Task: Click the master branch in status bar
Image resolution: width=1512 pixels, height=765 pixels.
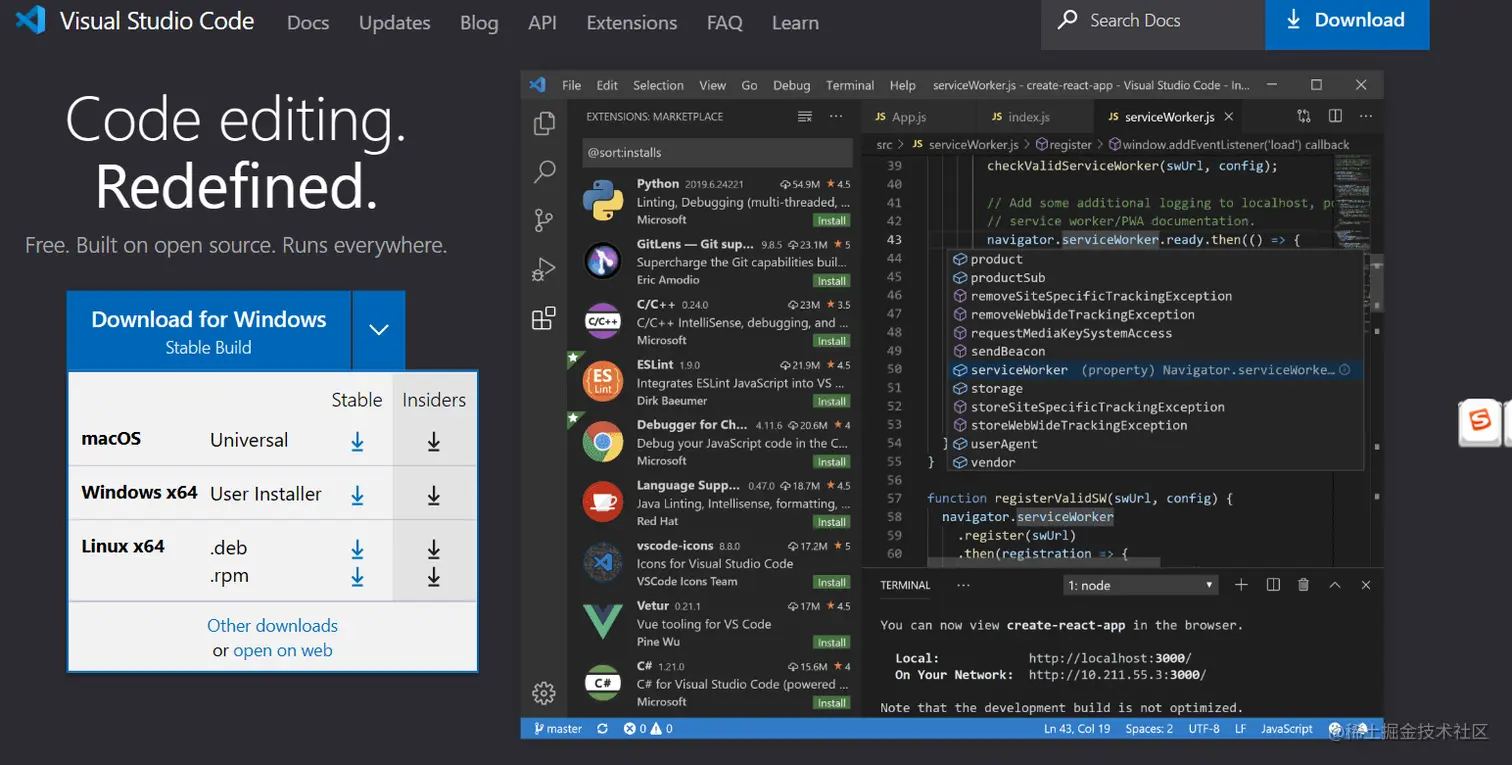Action: [558, 729]
